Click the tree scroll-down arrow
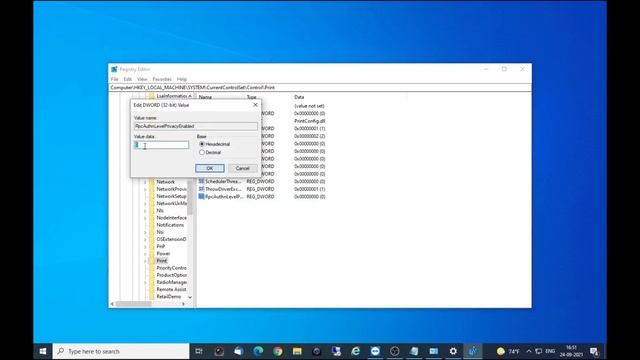This screenshot has width=640, height=360. click(x=190, y=297)
